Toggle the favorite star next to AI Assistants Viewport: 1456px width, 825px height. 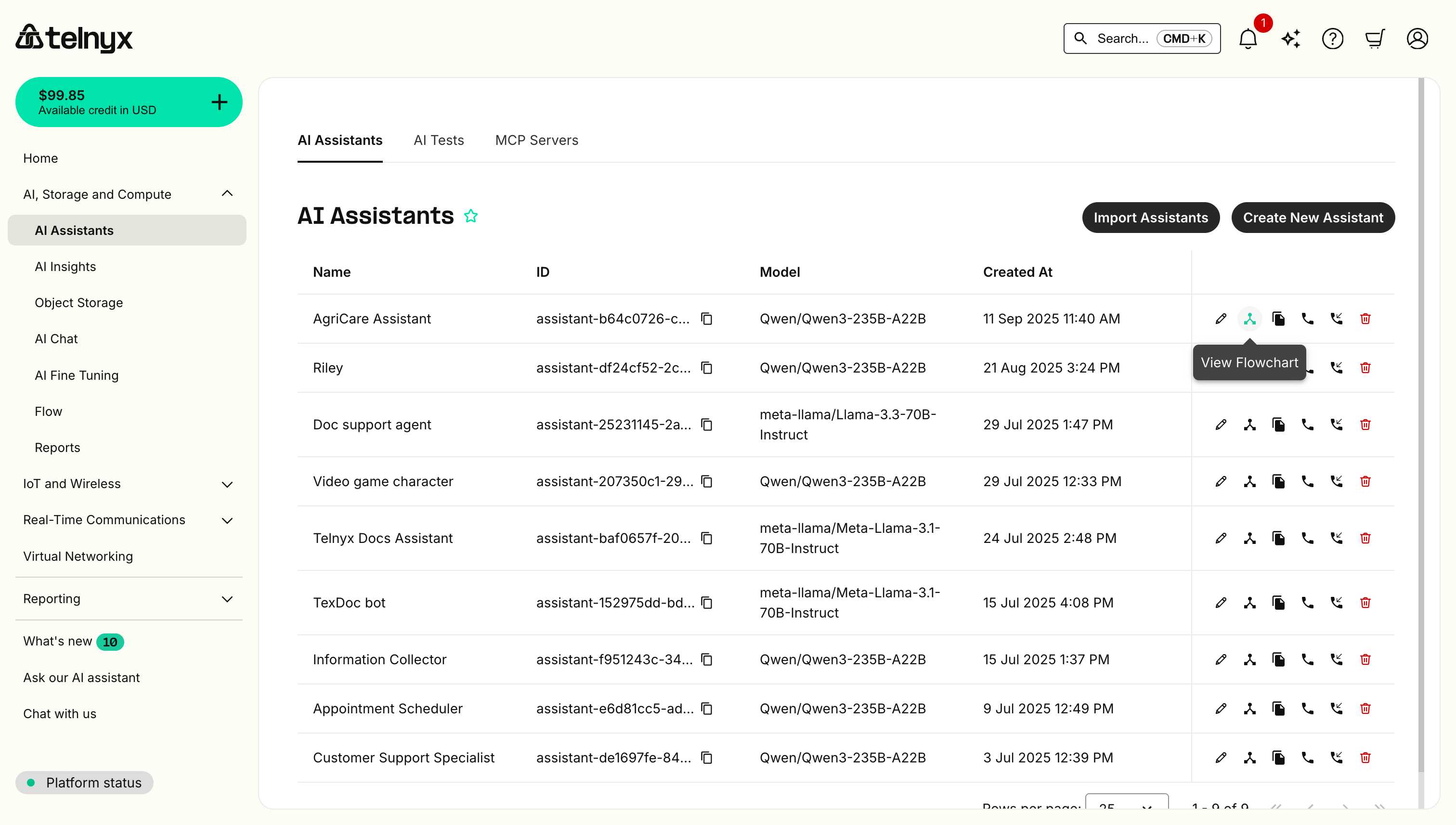(470, 216)
